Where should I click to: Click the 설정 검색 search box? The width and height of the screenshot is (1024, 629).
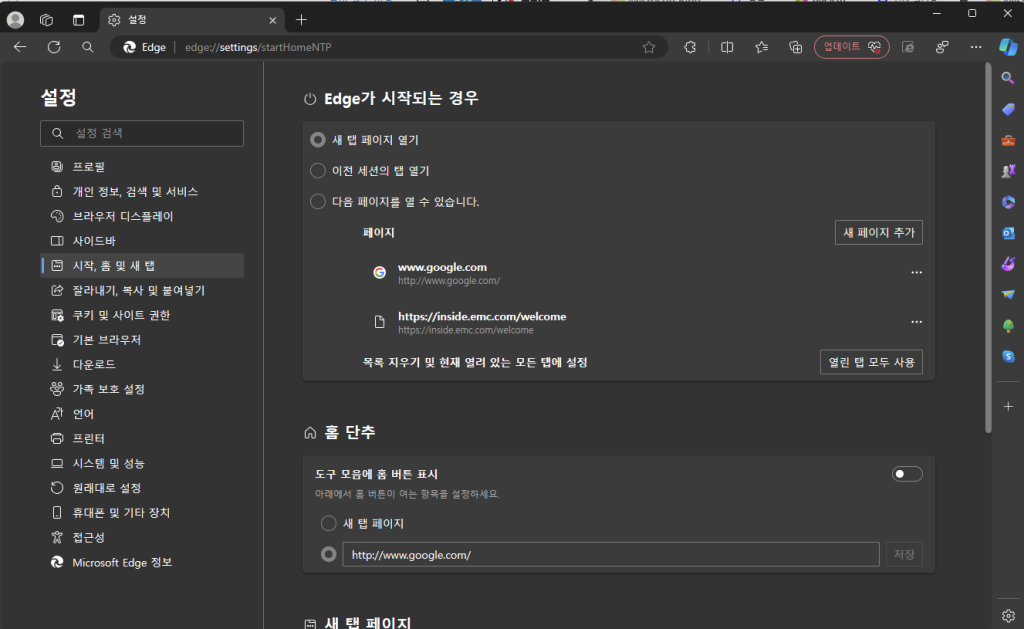pos(142,133)
